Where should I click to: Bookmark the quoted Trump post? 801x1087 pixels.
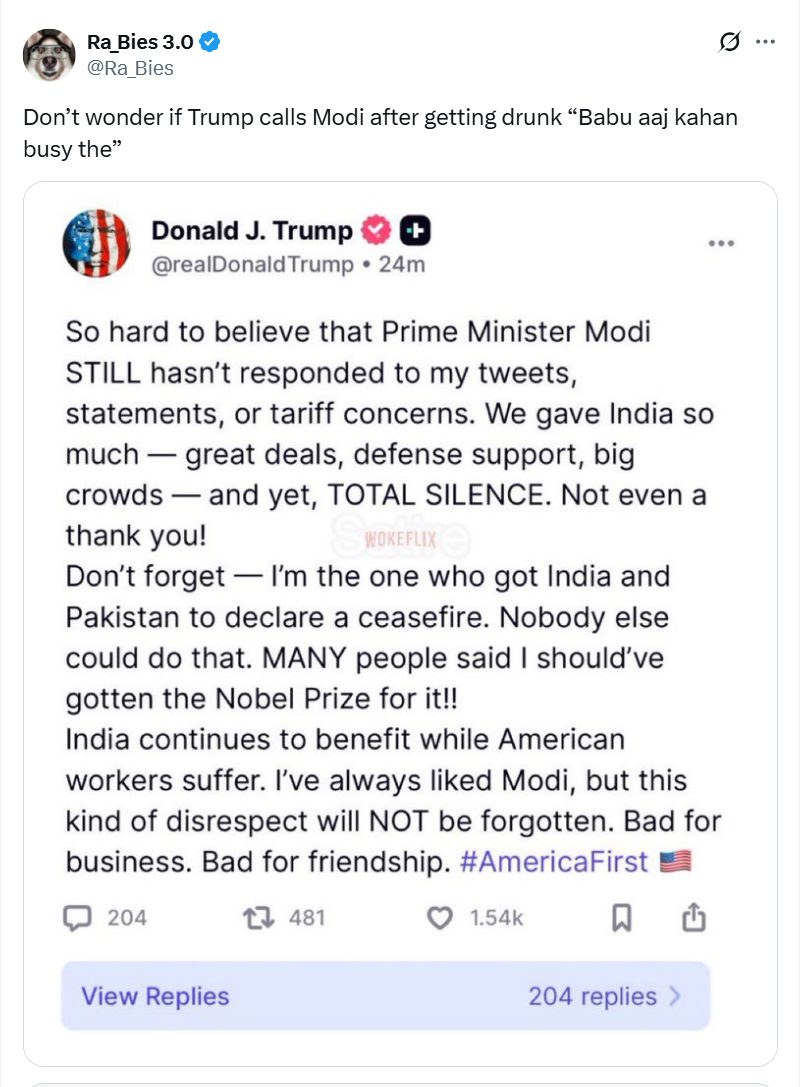click(622, 917)
